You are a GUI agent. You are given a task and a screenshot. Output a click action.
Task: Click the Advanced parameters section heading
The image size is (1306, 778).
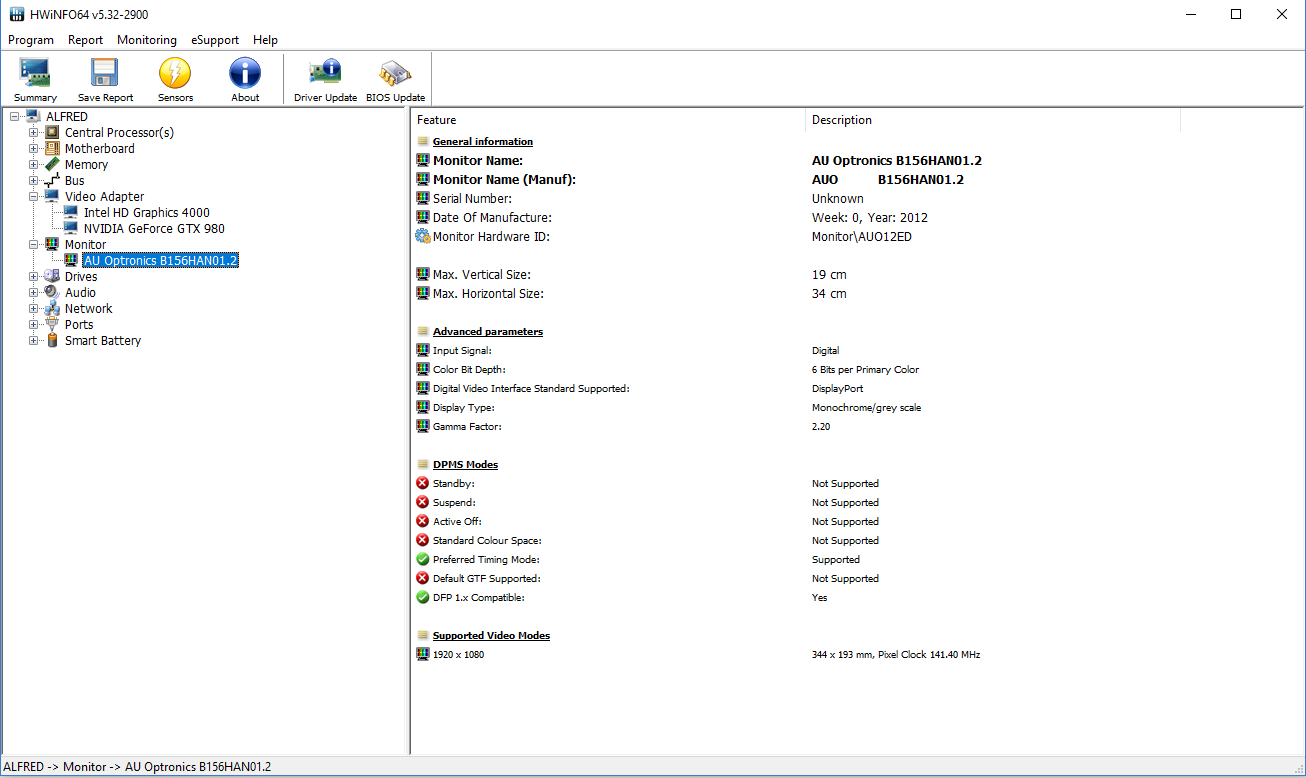[x=488, y=332]
